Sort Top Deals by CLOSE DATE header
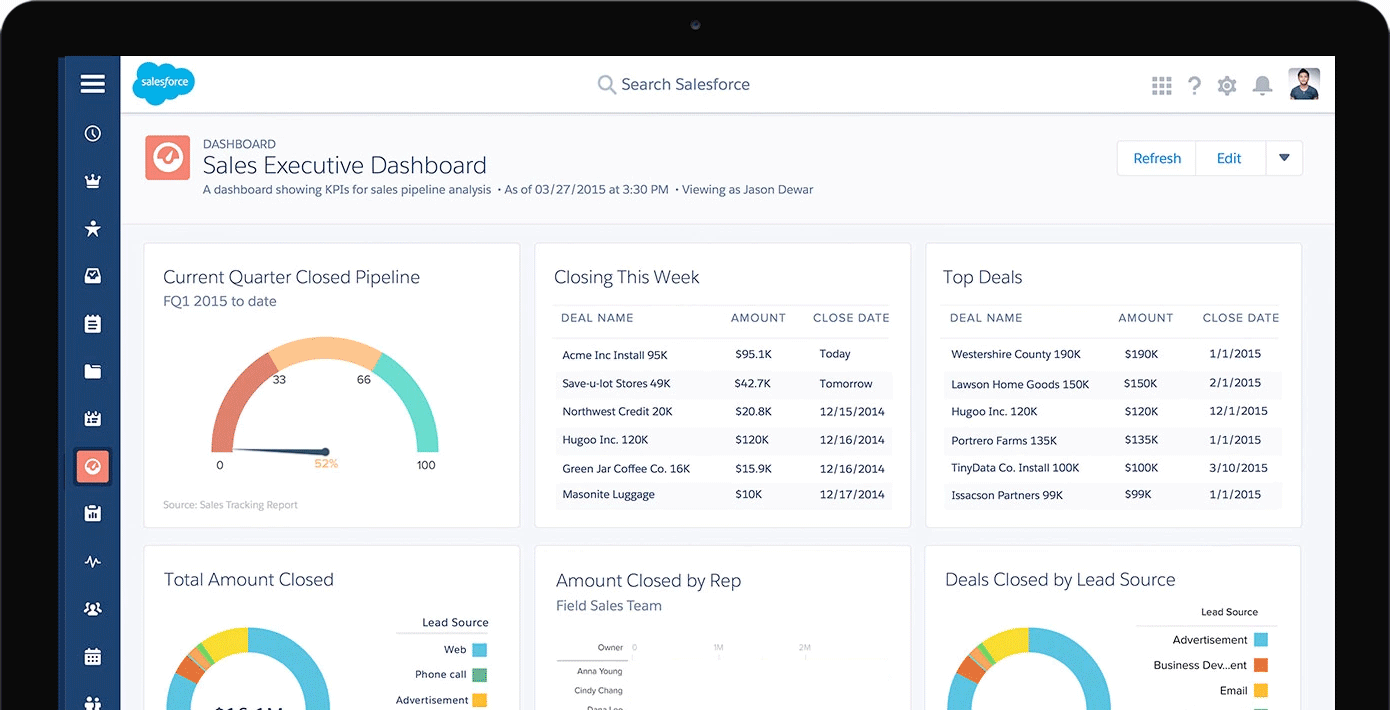Screen dimensions: 1390x710 click(1241, 318)
